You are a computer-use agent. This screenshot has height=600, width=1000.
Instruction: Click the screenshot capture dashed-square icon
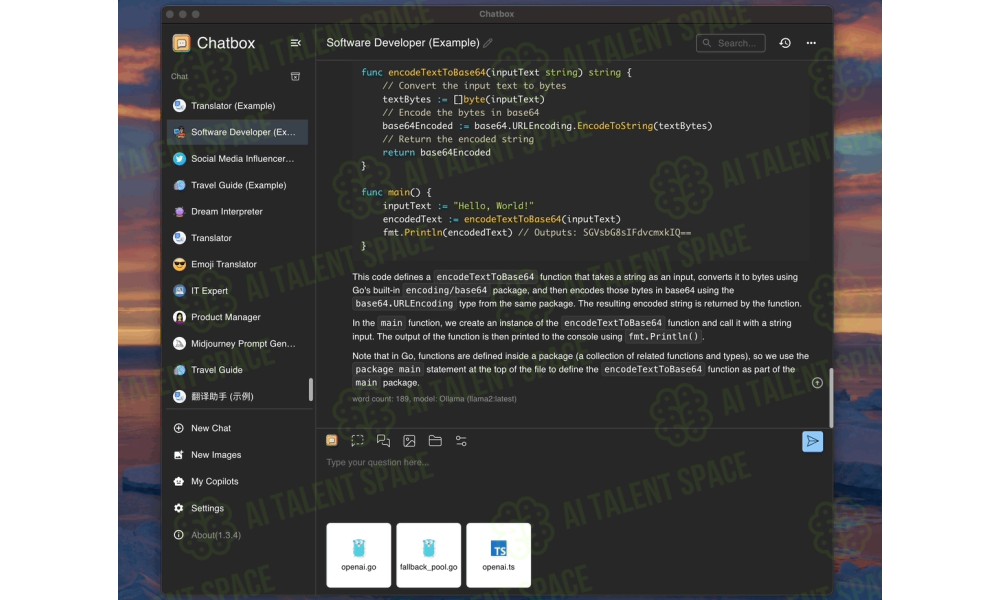(x=357, y=441)
